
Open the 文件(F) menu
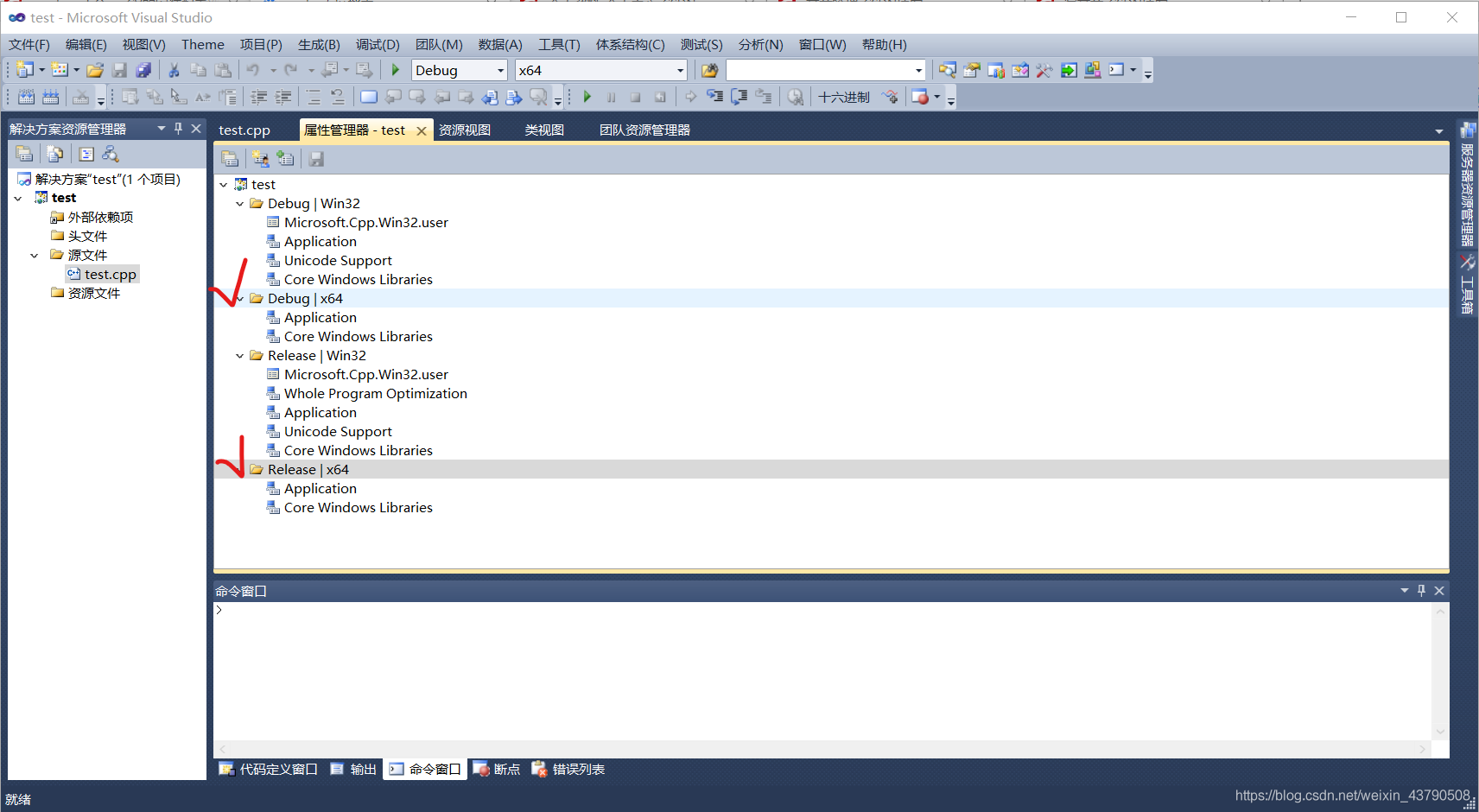point(29,44)
